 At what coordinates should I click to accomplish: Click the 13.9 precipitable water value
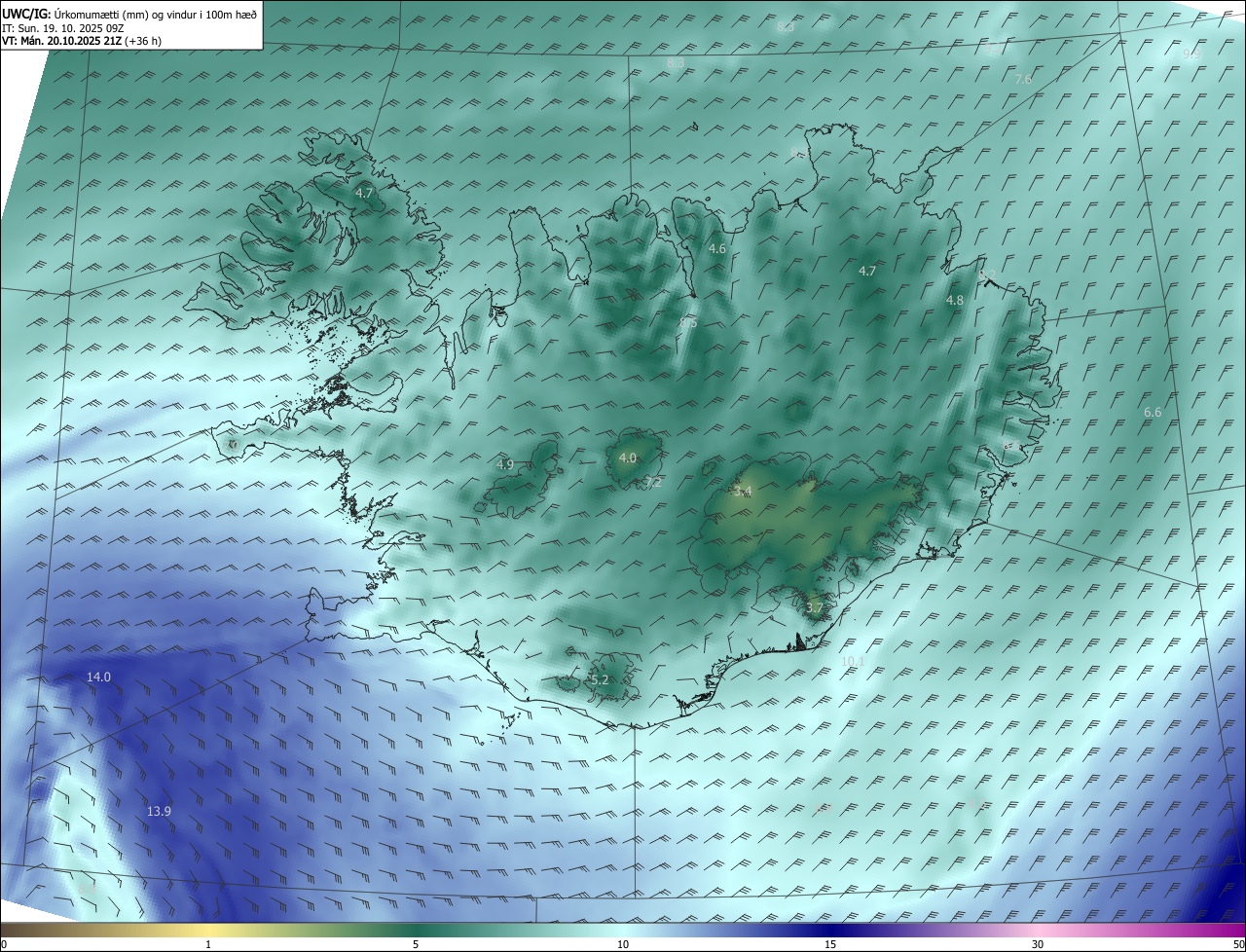(159, 811)
